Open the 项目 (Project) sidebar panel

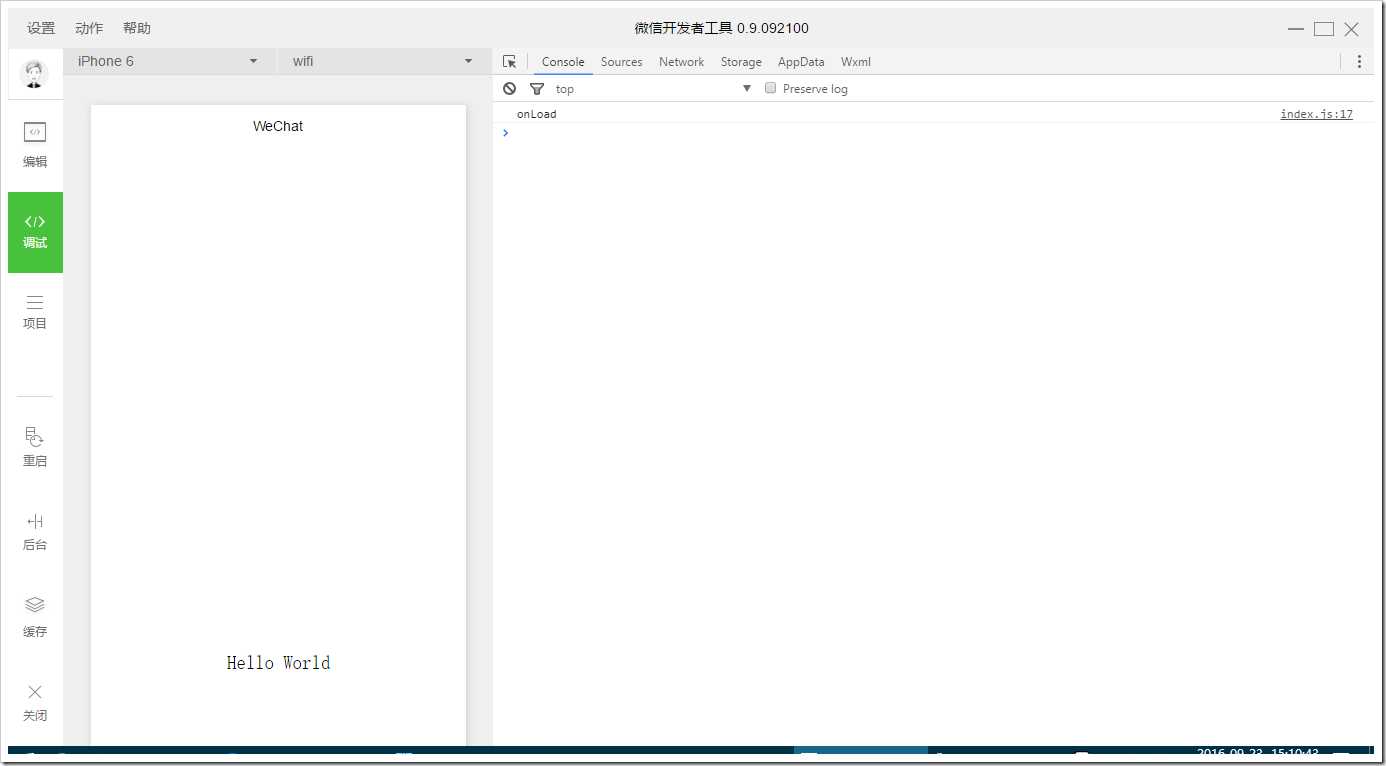pyautogui.click(x=35, y=312)
